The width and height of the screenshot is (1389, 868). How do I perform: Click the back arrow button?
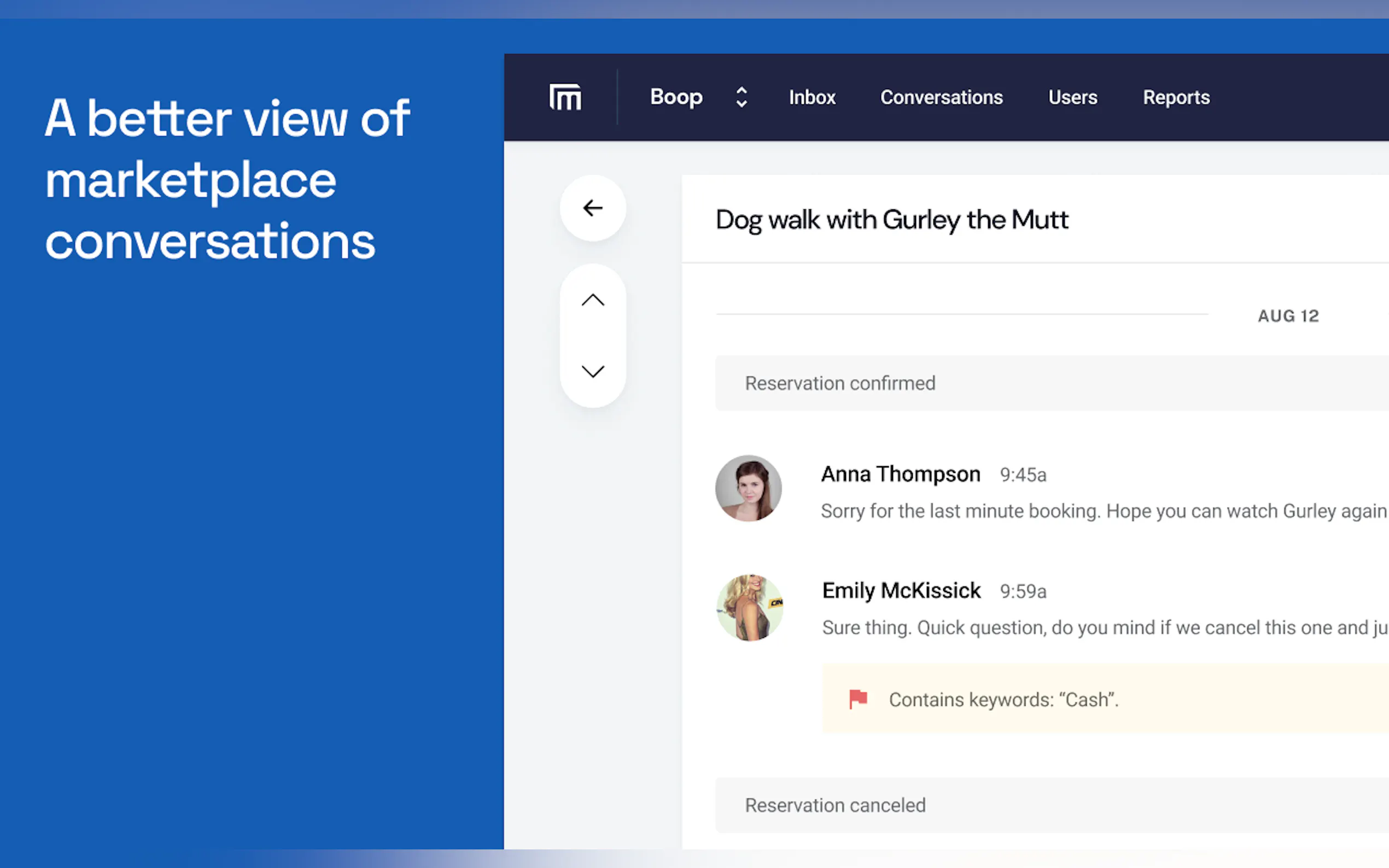pos(593,208)
